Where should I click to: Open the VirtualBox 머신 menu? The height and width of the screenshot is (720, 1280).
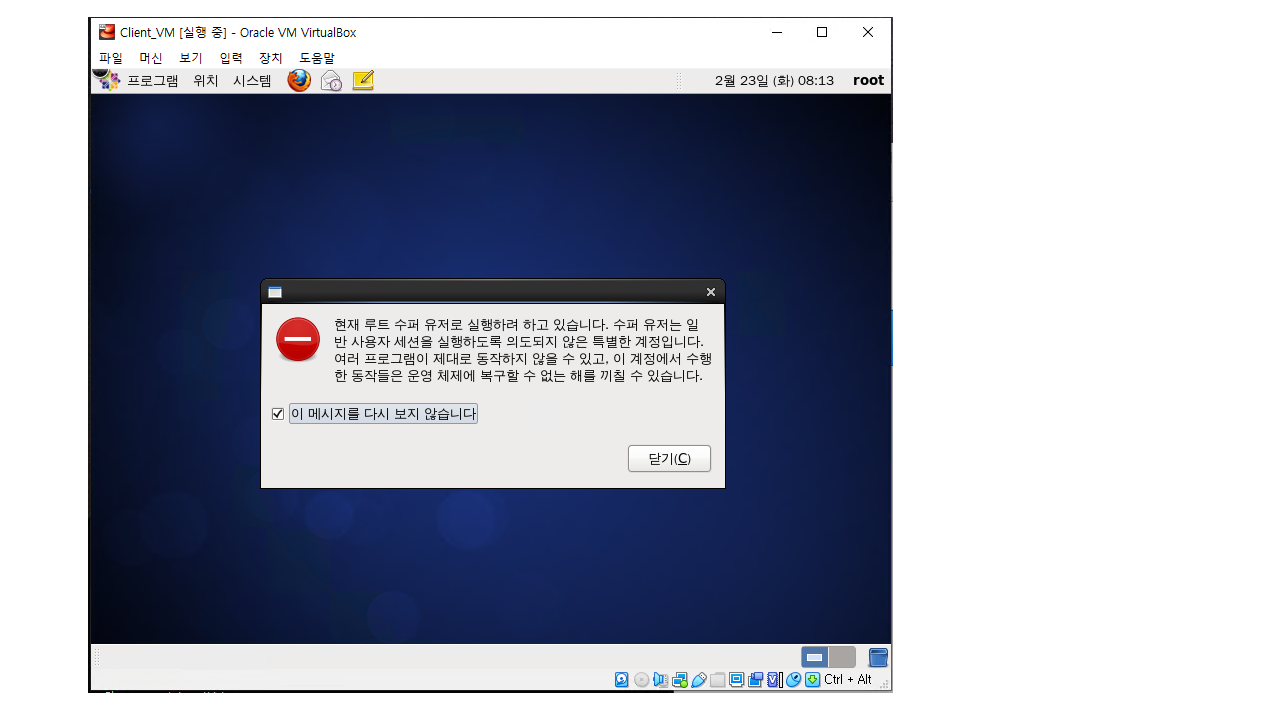[151, 58]
